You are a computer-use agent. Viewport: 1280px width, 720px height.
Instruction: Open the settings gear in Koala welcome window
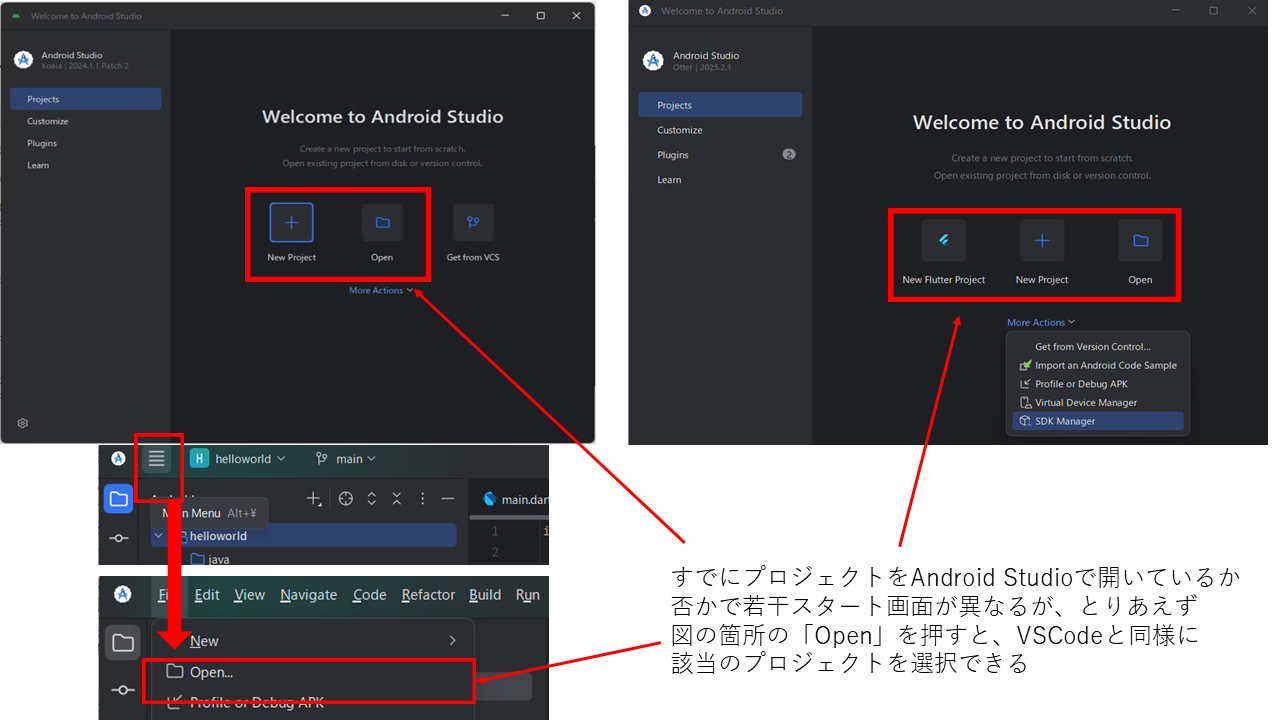pyautogui.click(x=22, y=423)
